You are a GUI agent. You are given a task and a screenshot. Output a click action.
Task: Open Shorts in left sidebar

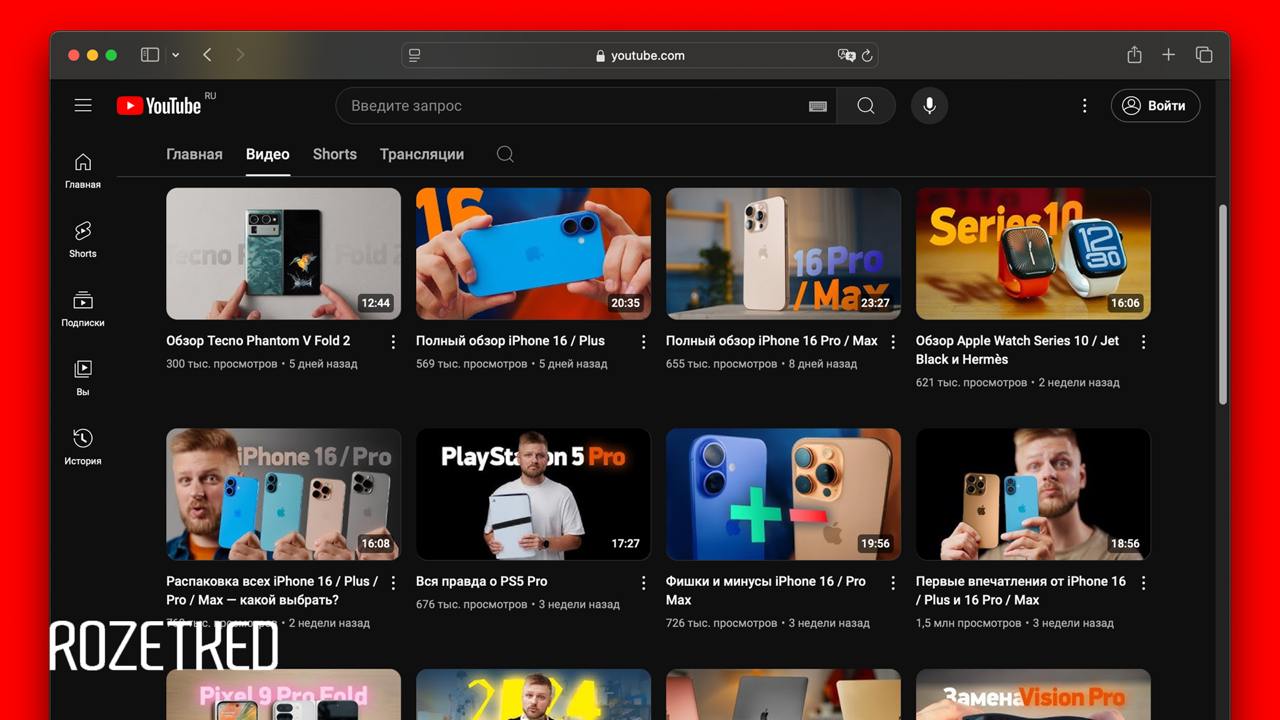click(83, 240)
